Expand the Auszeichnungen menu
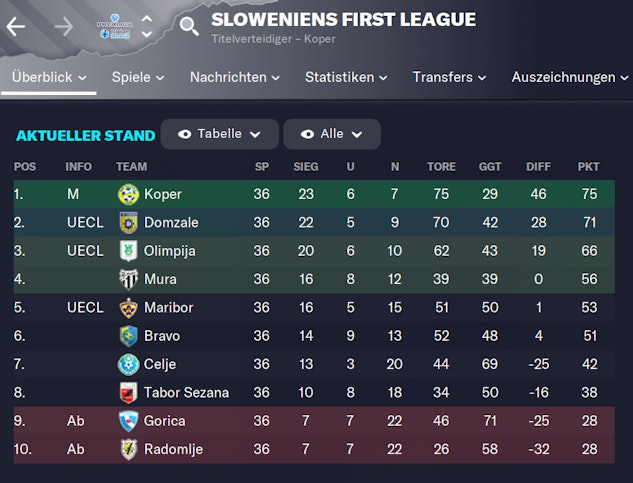633x483 pixels. 571,77
